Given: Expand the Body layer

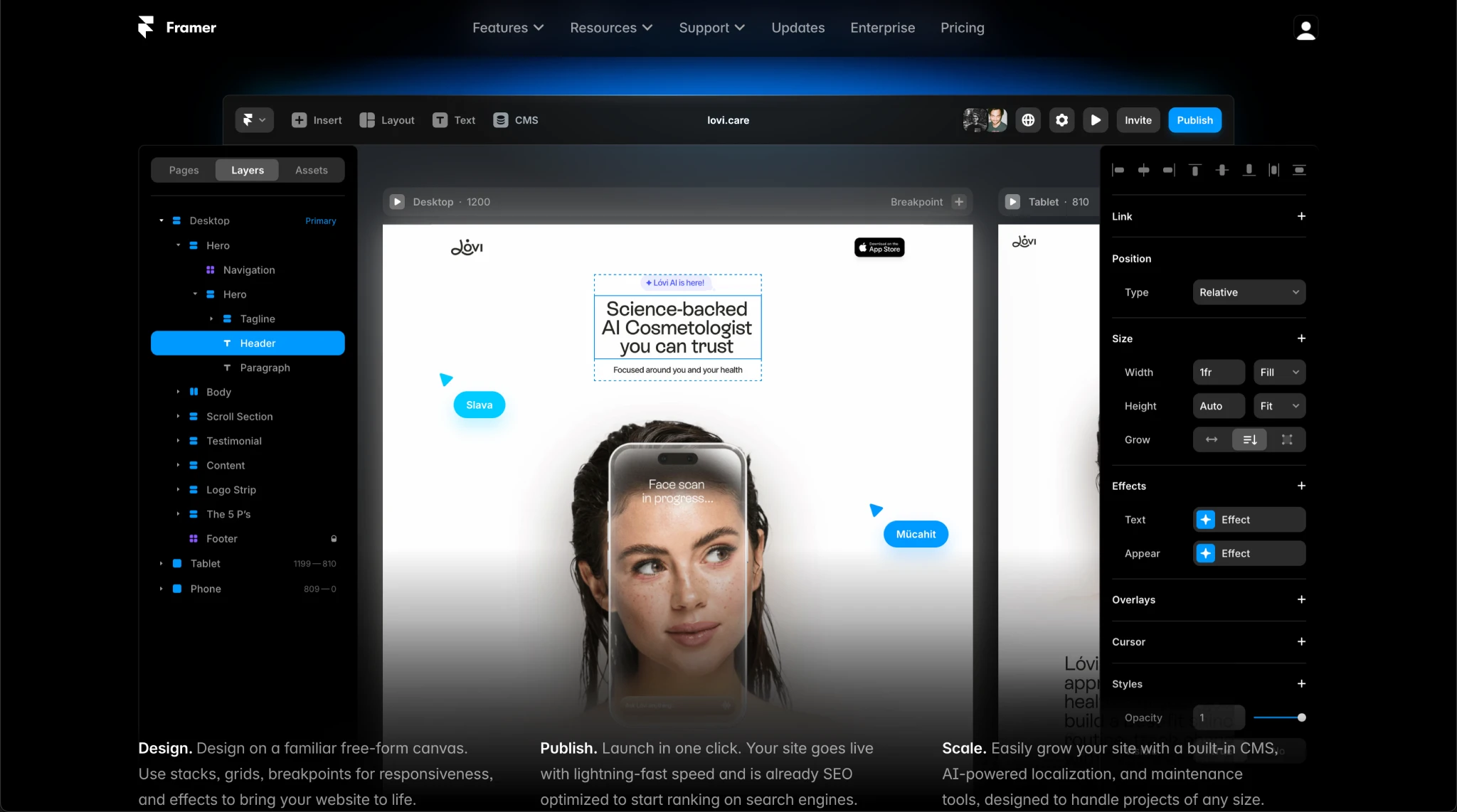Looking at the screenshot, I should pos(178,392).
